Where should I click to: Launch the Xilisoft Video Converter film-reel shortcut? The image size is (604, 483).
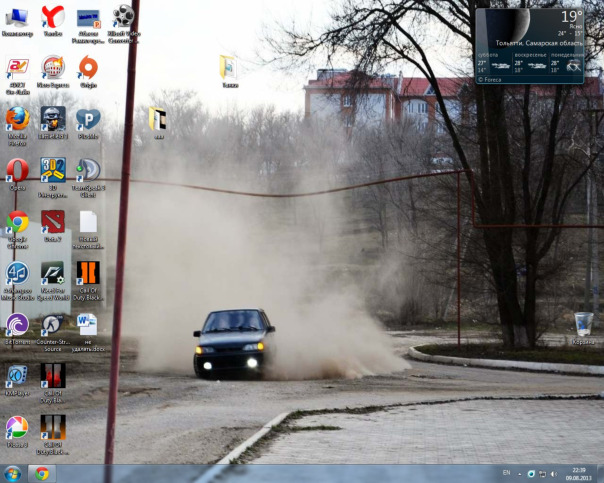pyautogui.click(x=123, y=24)
